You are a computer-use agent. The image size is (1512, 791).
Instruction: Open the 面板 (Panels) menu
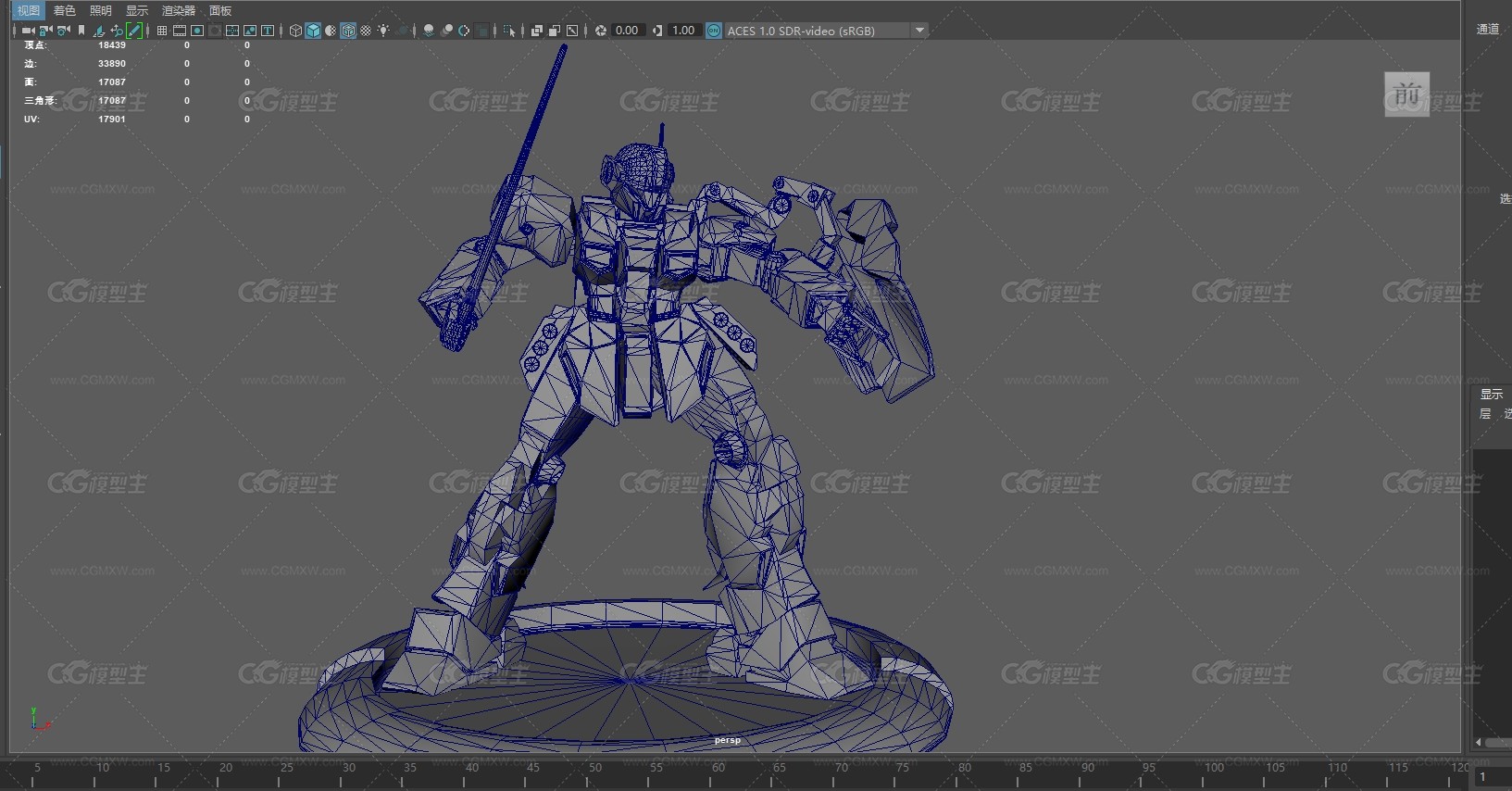[x=220, y=10]
